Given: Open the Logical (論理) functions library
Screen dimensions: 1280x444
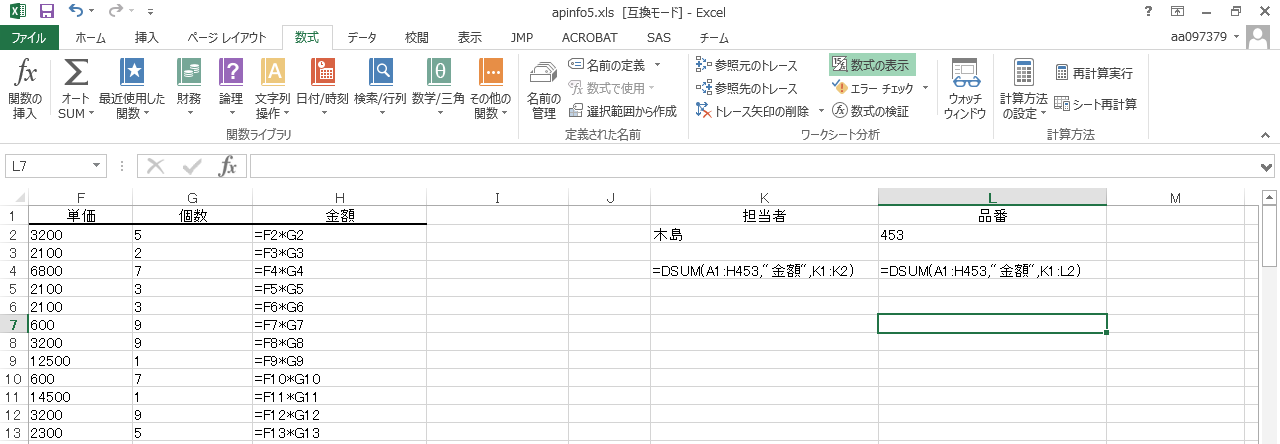Looking at the screenshot, I should click(231, 88).
